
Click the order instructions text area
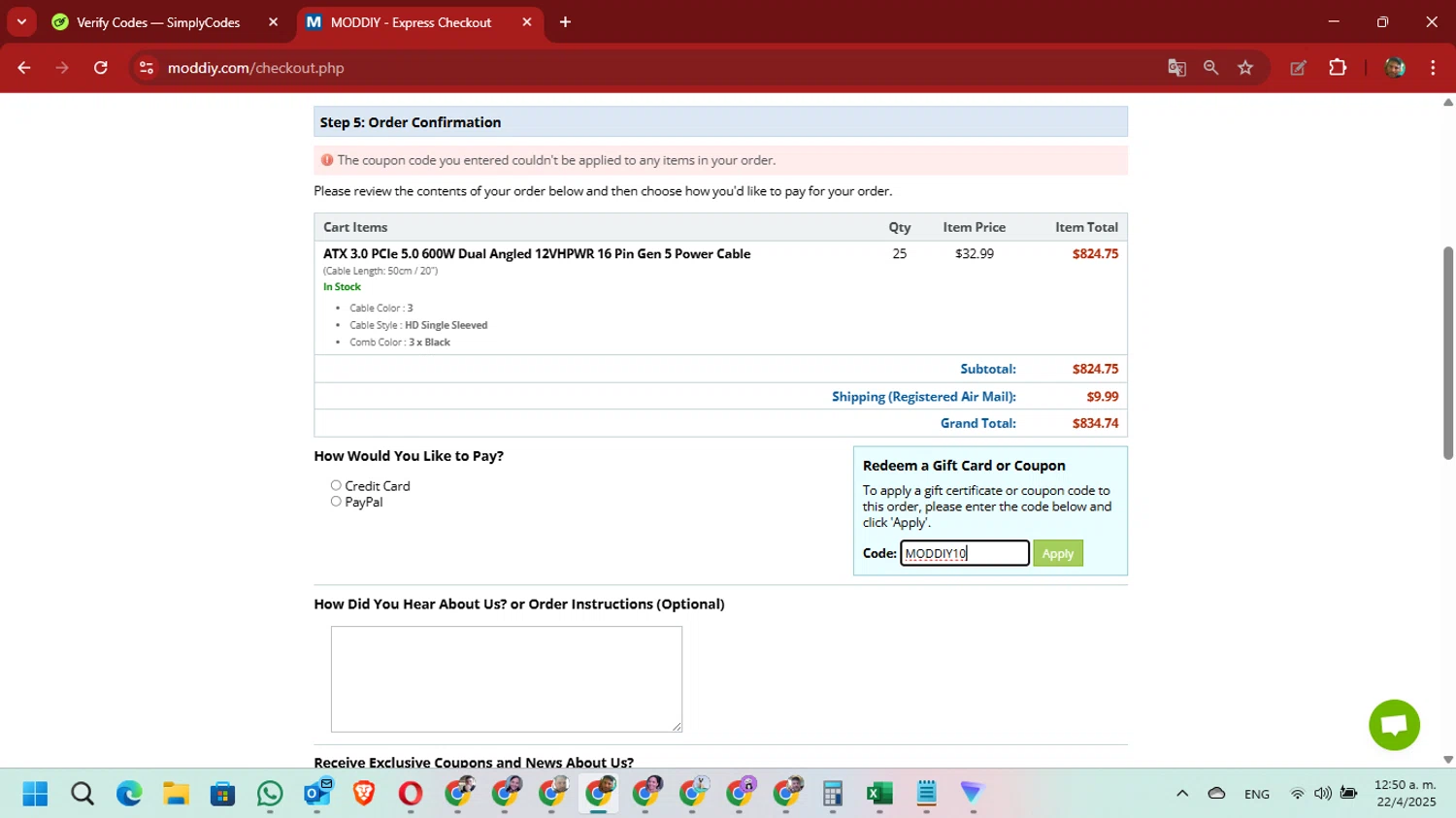click(507, 679)
